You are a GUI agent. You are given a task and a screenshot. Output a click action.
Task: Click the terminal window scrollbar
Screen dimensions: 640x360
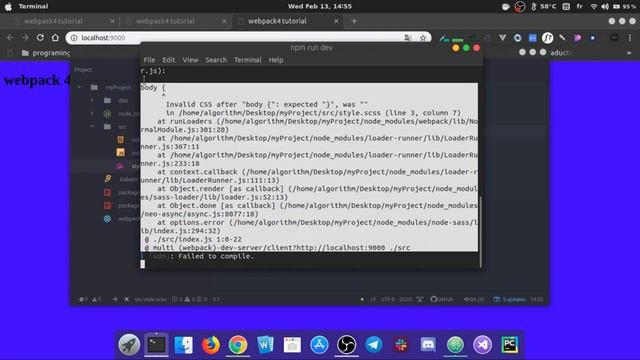[x=480, y=232]
